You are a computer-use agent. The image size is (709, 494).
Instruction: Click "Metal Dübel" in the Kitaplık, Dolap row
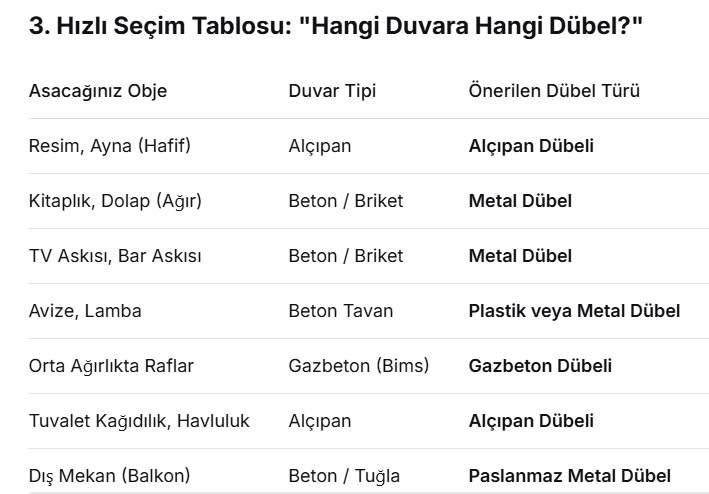coord(520,201)
